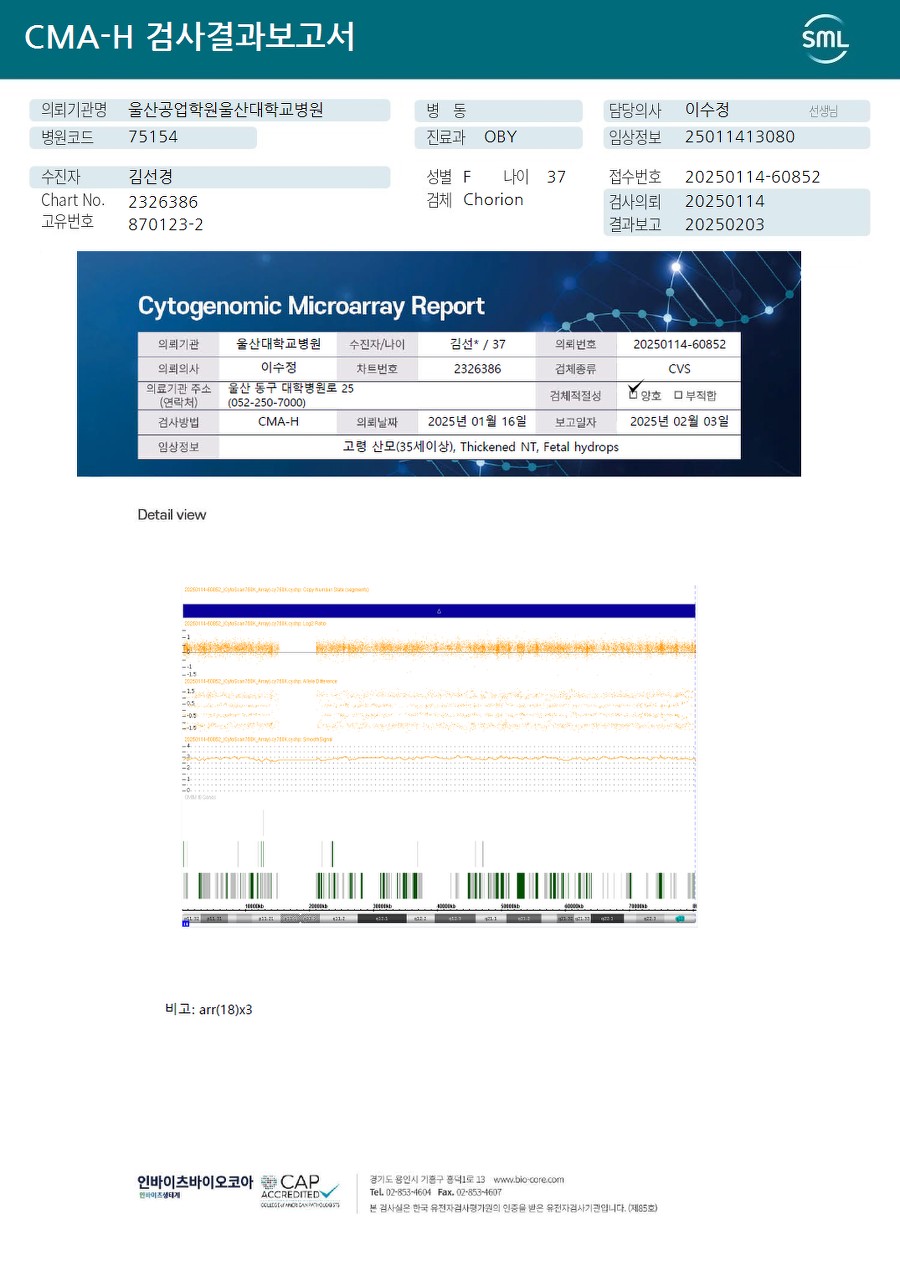Click report date 2025년 02월 03일
Screen dimensions: 900x1271
pos(679,421)
